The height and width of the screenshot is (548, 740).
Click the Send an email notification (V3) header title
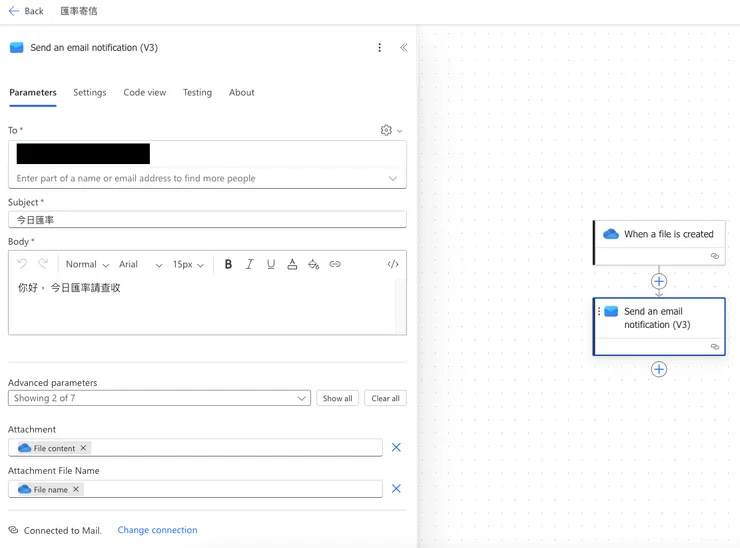pyautogui.click(x=94, y=48)
